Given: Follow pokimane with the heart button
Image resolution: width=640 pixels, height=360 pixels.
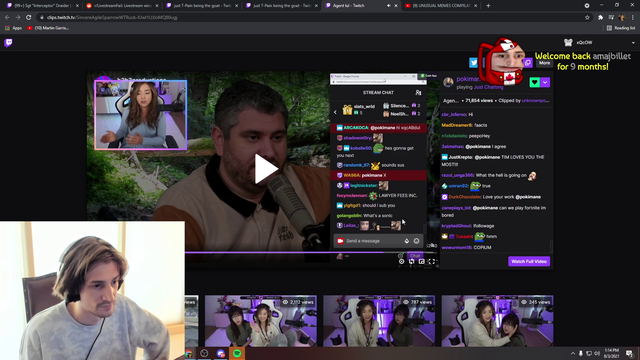Looking at the screenshot, I should [x=534, y=82].
